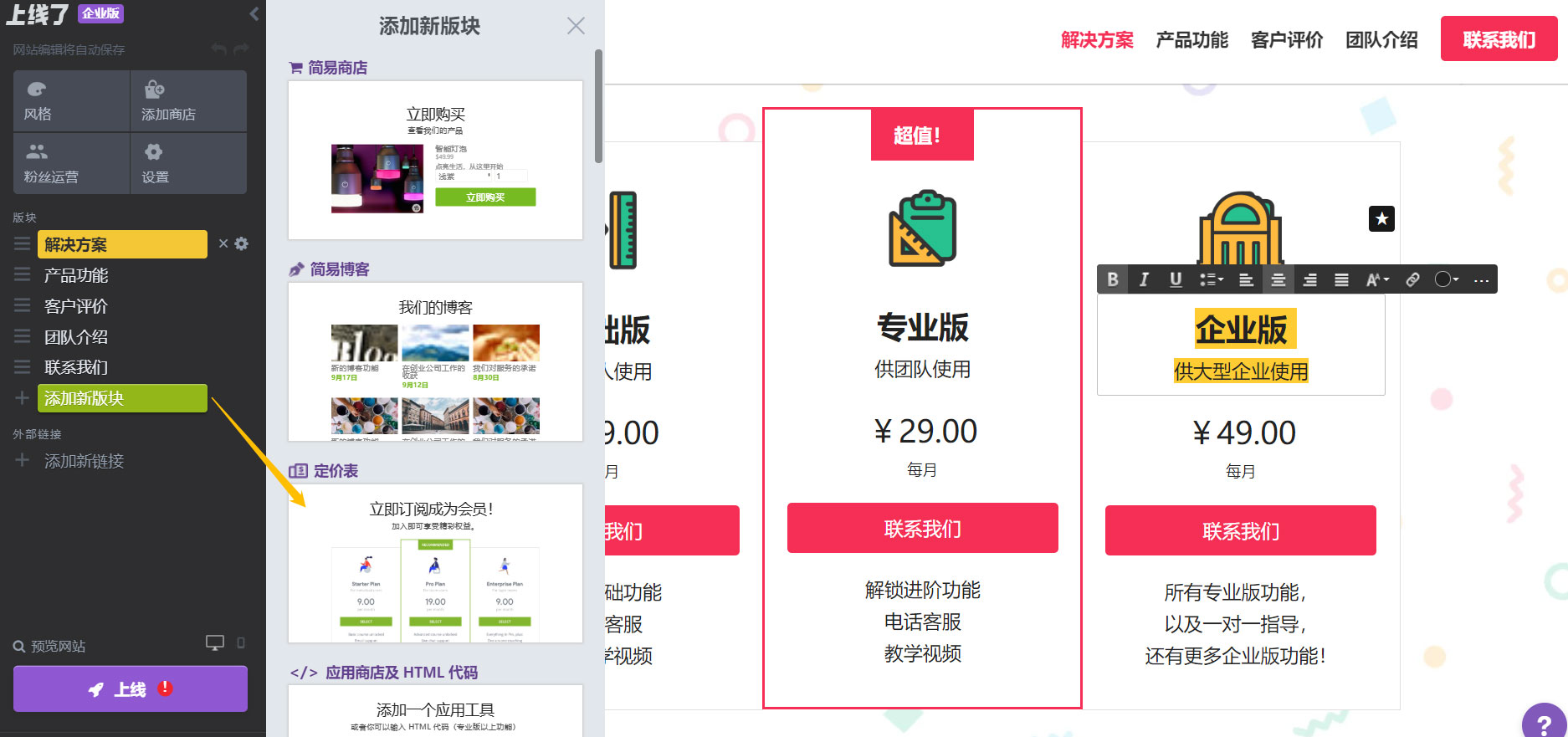Close the 添加新版块 panel
The width and height of the screenshot is (1568, 737).
576,26
